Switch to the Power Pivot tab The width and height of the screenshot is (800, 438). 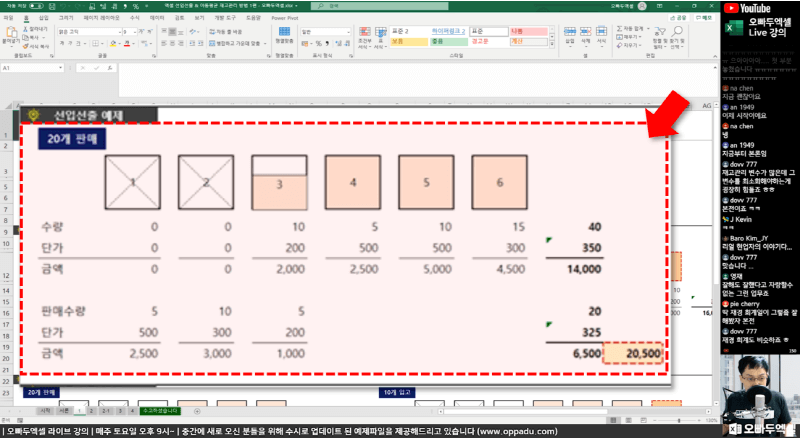click(285, 18)
